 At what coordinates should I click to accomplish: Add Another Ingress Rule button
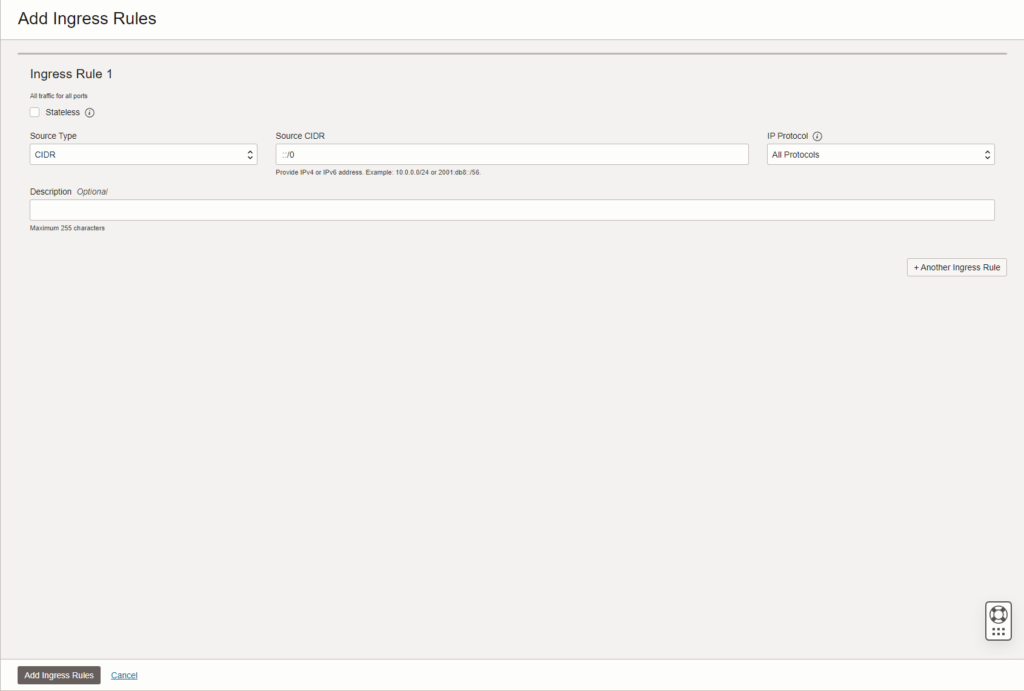(x=957, y=268)
